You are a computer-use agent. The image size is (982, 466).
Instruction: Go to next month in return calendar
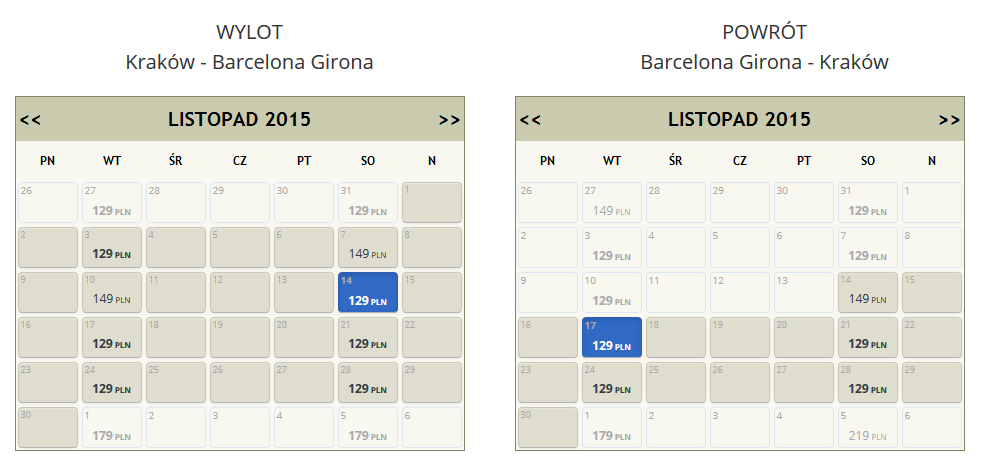pyautogui.click(x=949, y=120)
